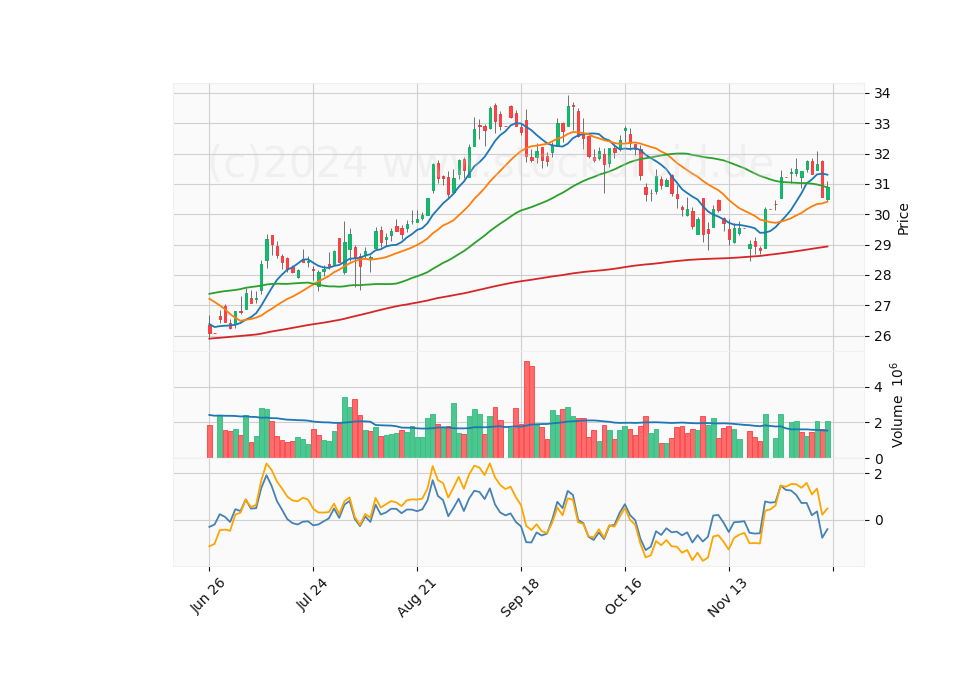
Task: Click the Oct 16 date label
Action: 623,596
